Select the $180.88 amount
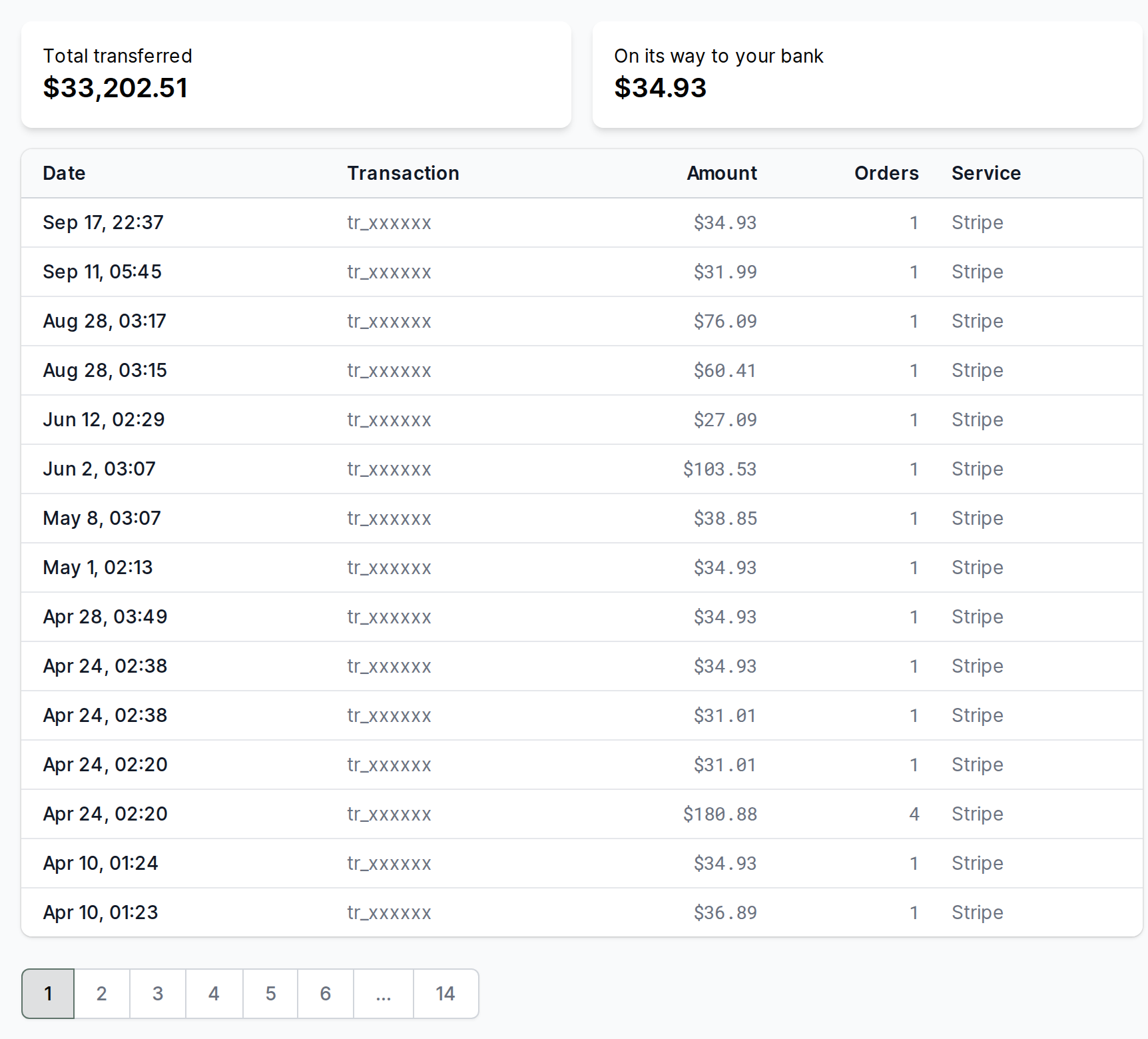Viewport: 1148px width, 1039px height. [x=720, y=814]
